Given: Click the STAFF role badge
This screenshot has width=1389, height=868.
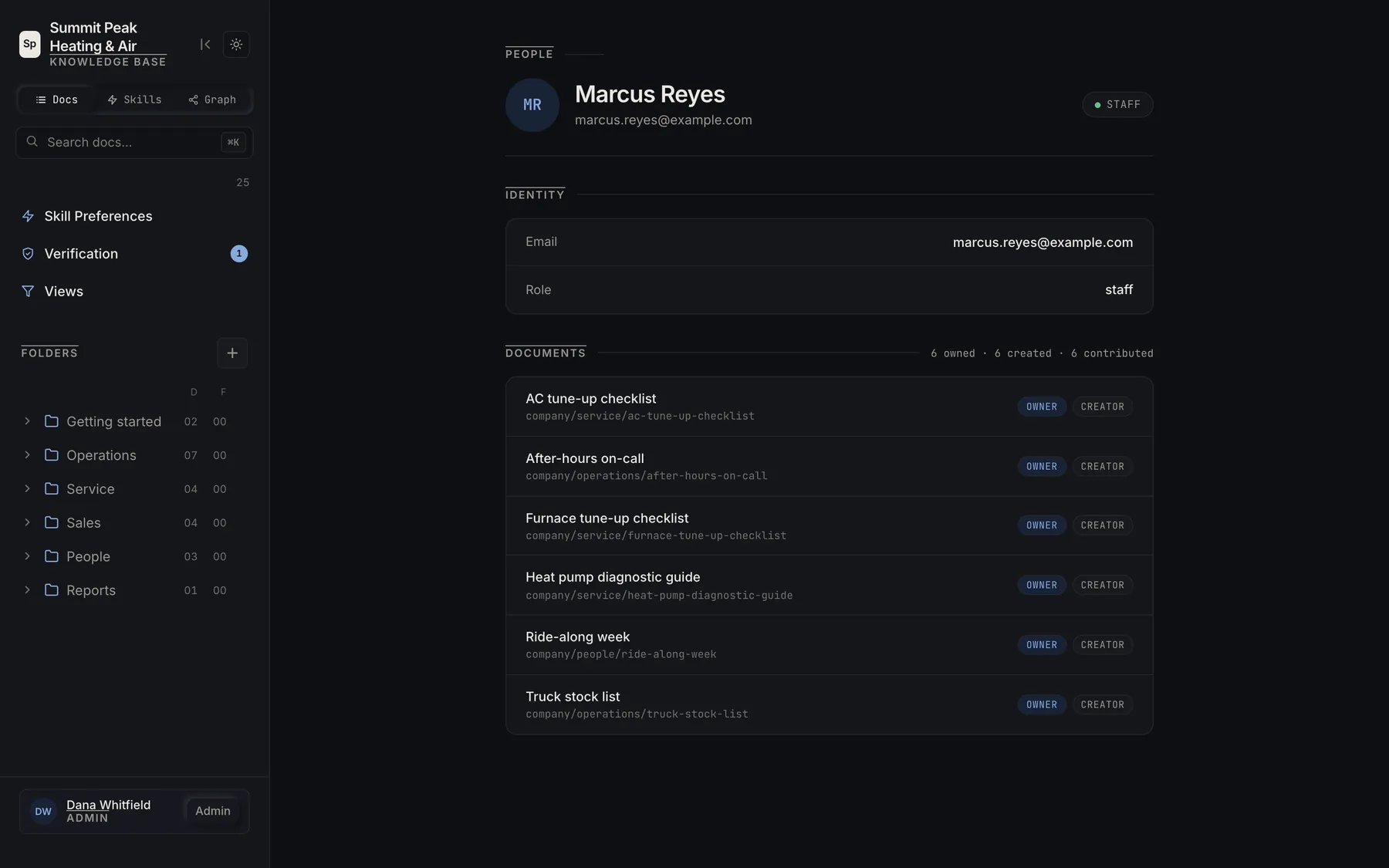Looking at the screenshot, I should tap(1117, 105).
